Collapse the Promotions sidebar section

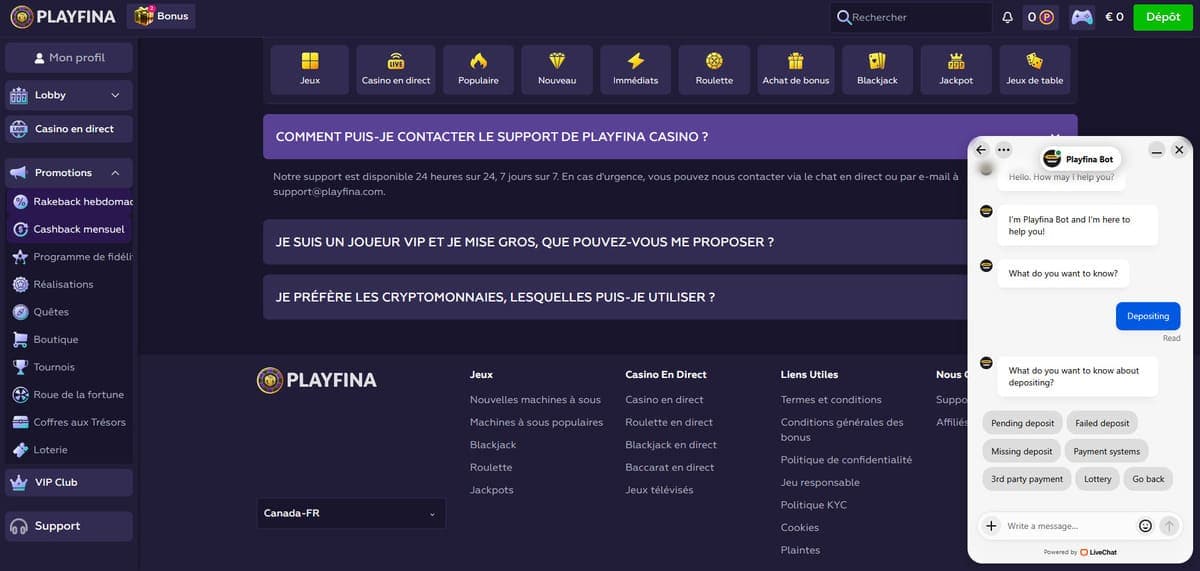click(69, 173)
